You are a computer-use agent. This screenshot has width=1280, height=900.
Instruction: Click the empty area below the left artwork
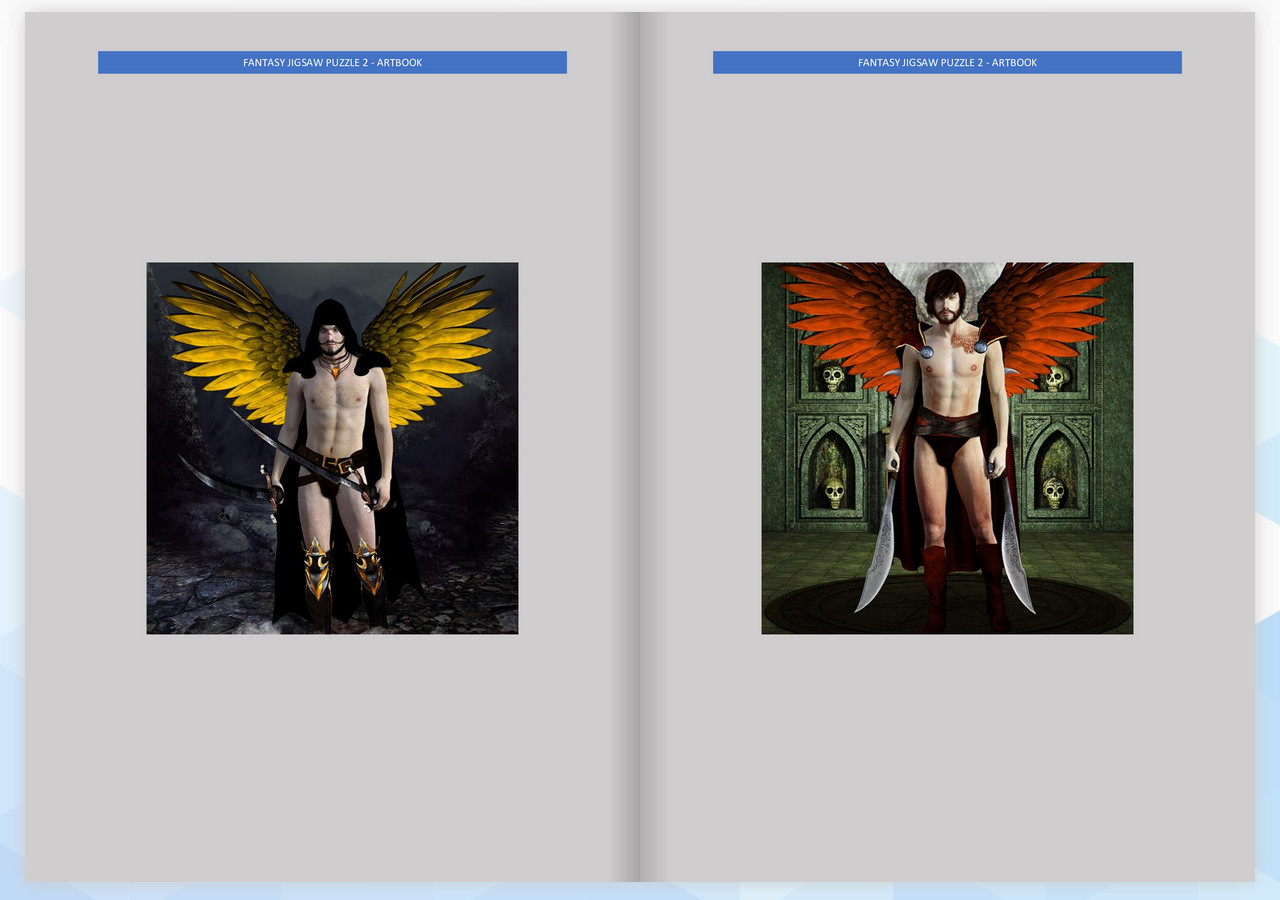[332, 740]
